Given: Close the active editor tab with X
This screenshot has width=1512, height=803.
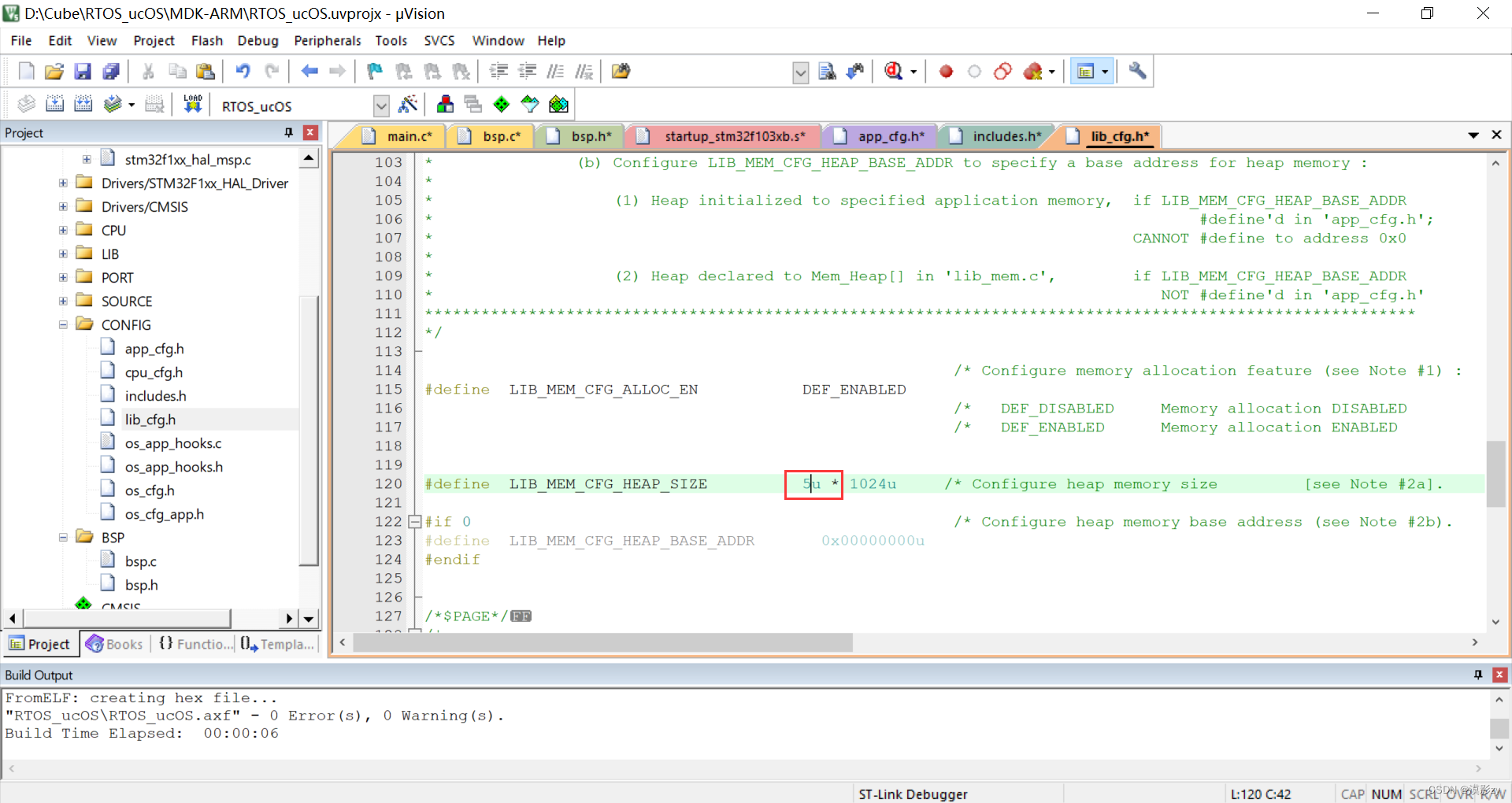Looking at the screenshot, I should coord(1496,135).
